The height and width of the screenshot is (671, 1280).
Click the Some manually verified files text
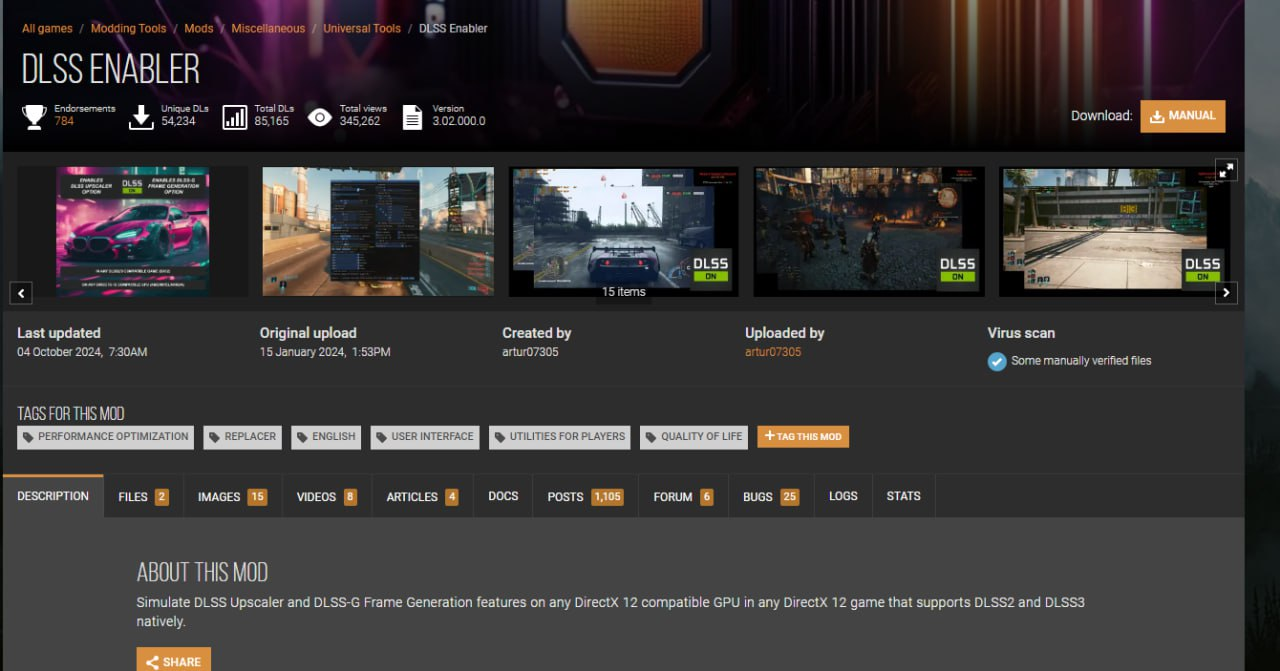(x=1081, y=361)
